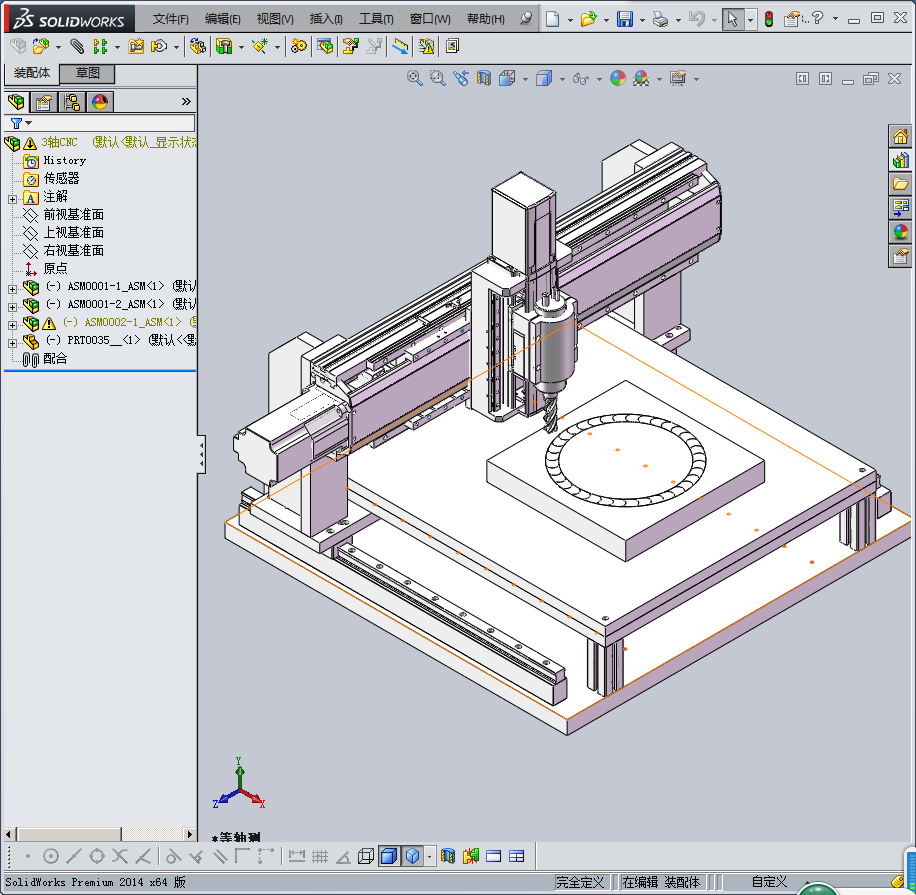Expand the ASM0001-1_ASM tree node
916x895 pixels.
click(x=12, y=287)
